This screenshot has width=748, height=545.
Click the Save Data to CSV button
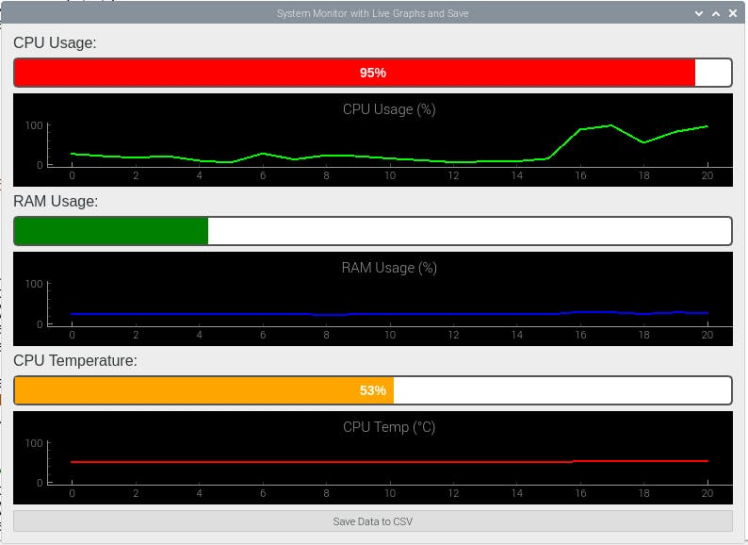coord(373,521)
